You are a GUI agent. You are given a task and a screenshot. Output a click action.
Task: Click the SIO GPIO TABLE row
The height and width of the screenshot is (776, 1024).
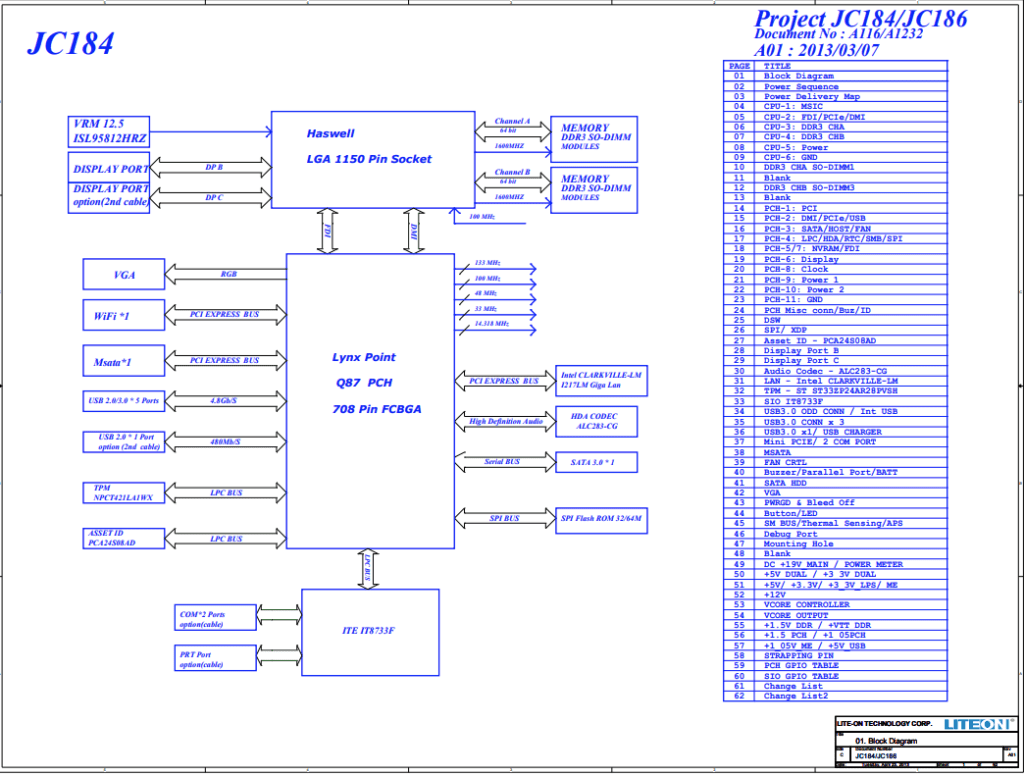pos(835,676)
